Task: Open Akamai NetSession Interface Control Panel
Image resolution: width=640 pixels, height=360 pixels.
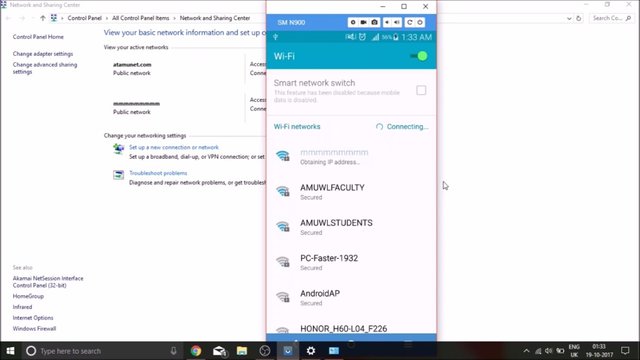Action: point(48,282)
